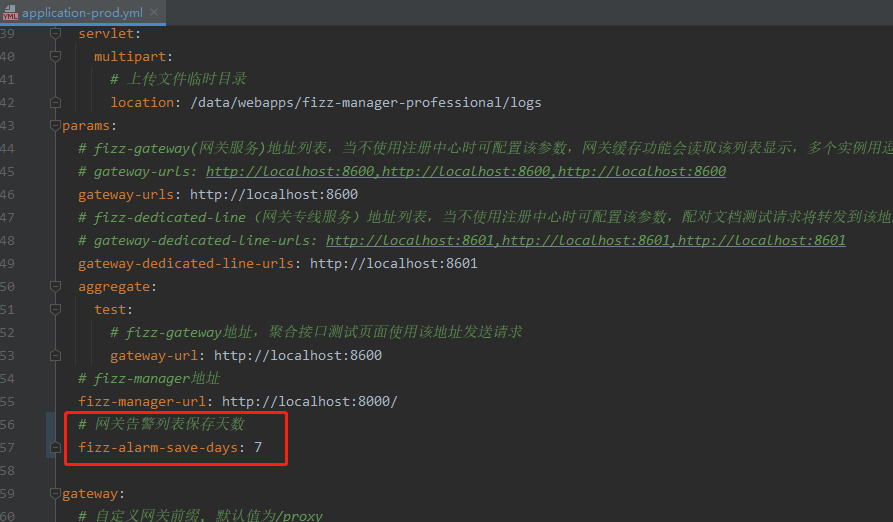Click the YML file icon in the tab
893x522 pixels.
[x=10, y=13]
